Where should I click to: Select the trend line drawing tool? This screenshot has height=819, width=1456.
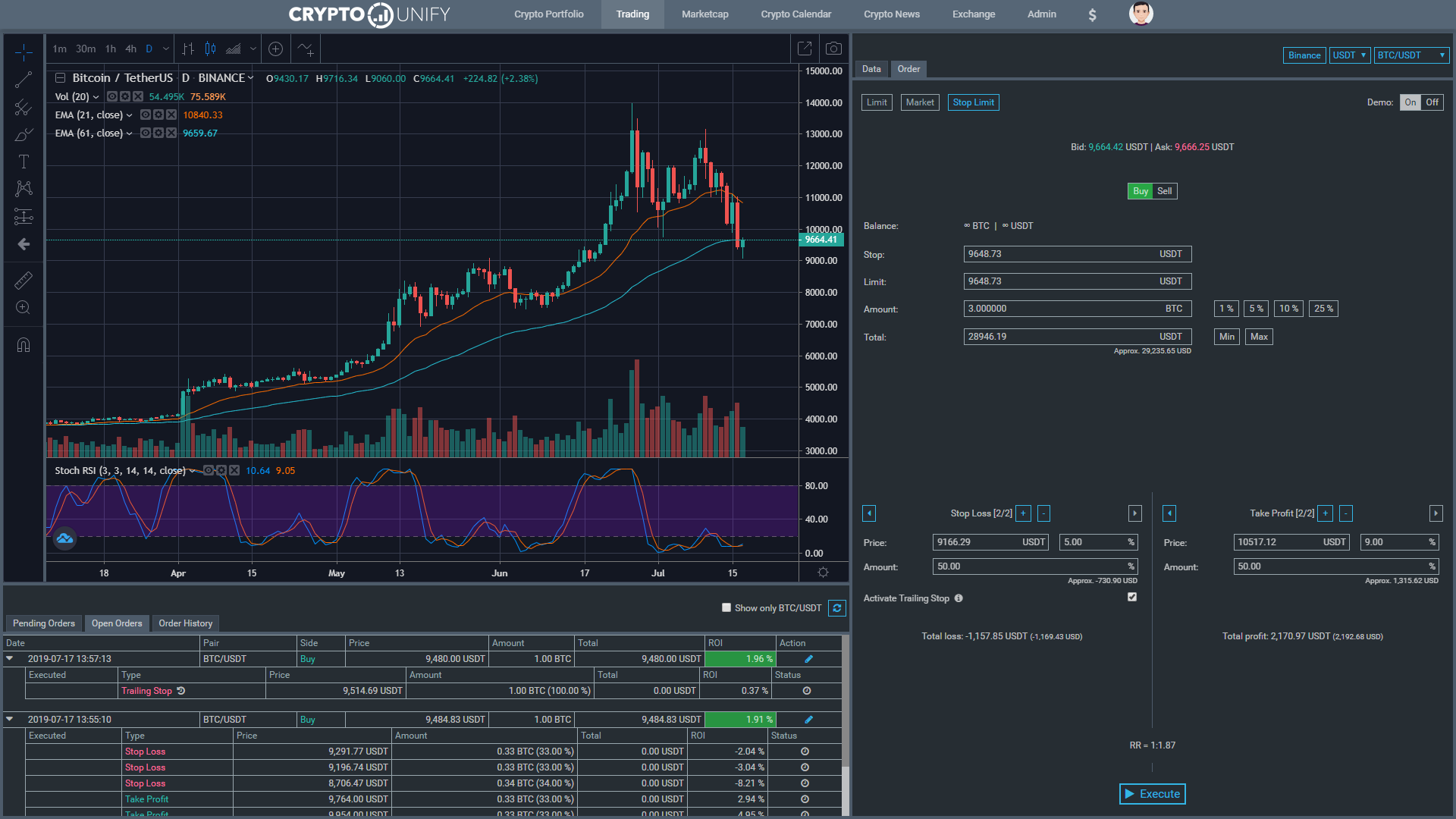pos(24,80)
